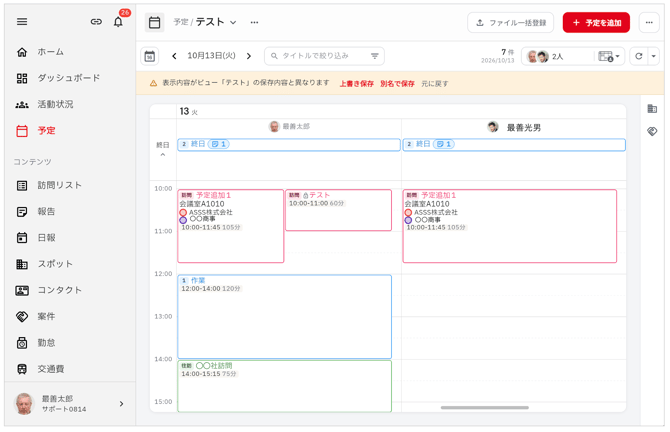Image resolution: width=670 pixels, height=432 pixels.
Task: Open the テスト 10:00-11:00 event
Action: (x=338, y=210)
